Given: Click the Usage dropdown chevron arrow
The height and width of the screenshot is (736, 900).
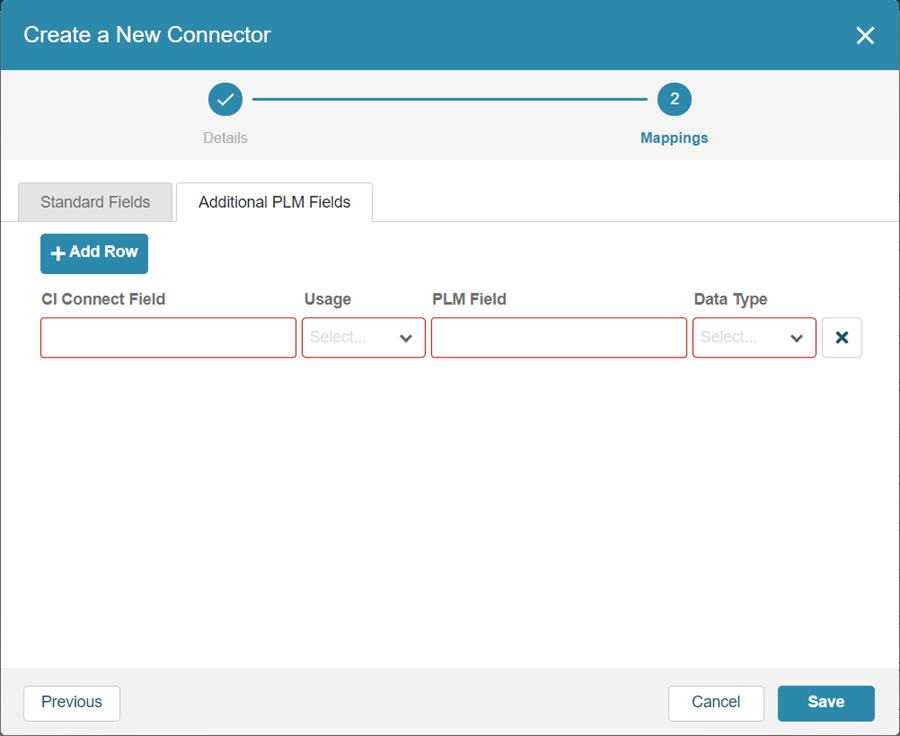Looking at the screenshot, I should point(406,338).
